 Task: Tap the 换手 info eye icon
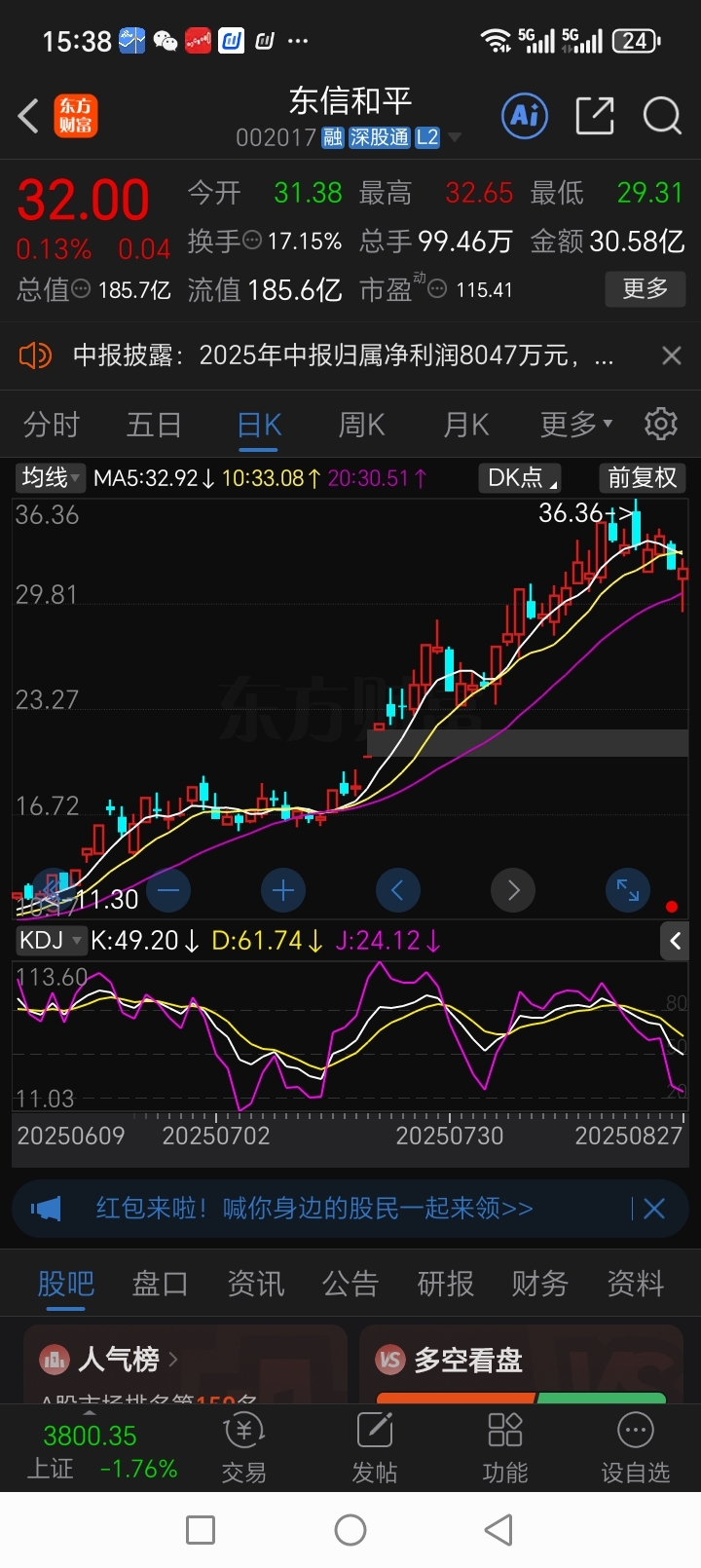tap(251, 240)
